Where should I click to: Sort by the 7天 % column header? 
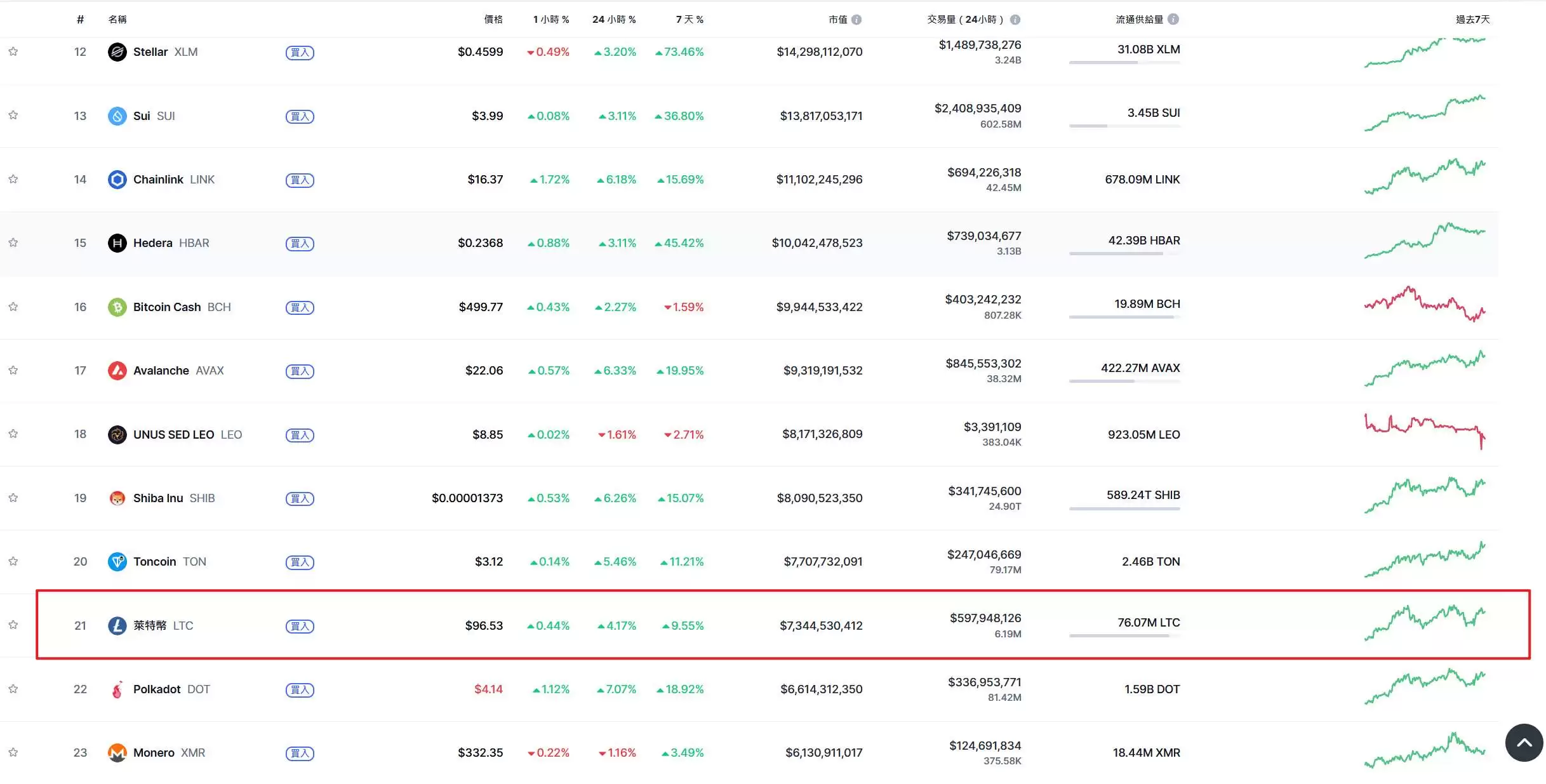coord(690,19)
